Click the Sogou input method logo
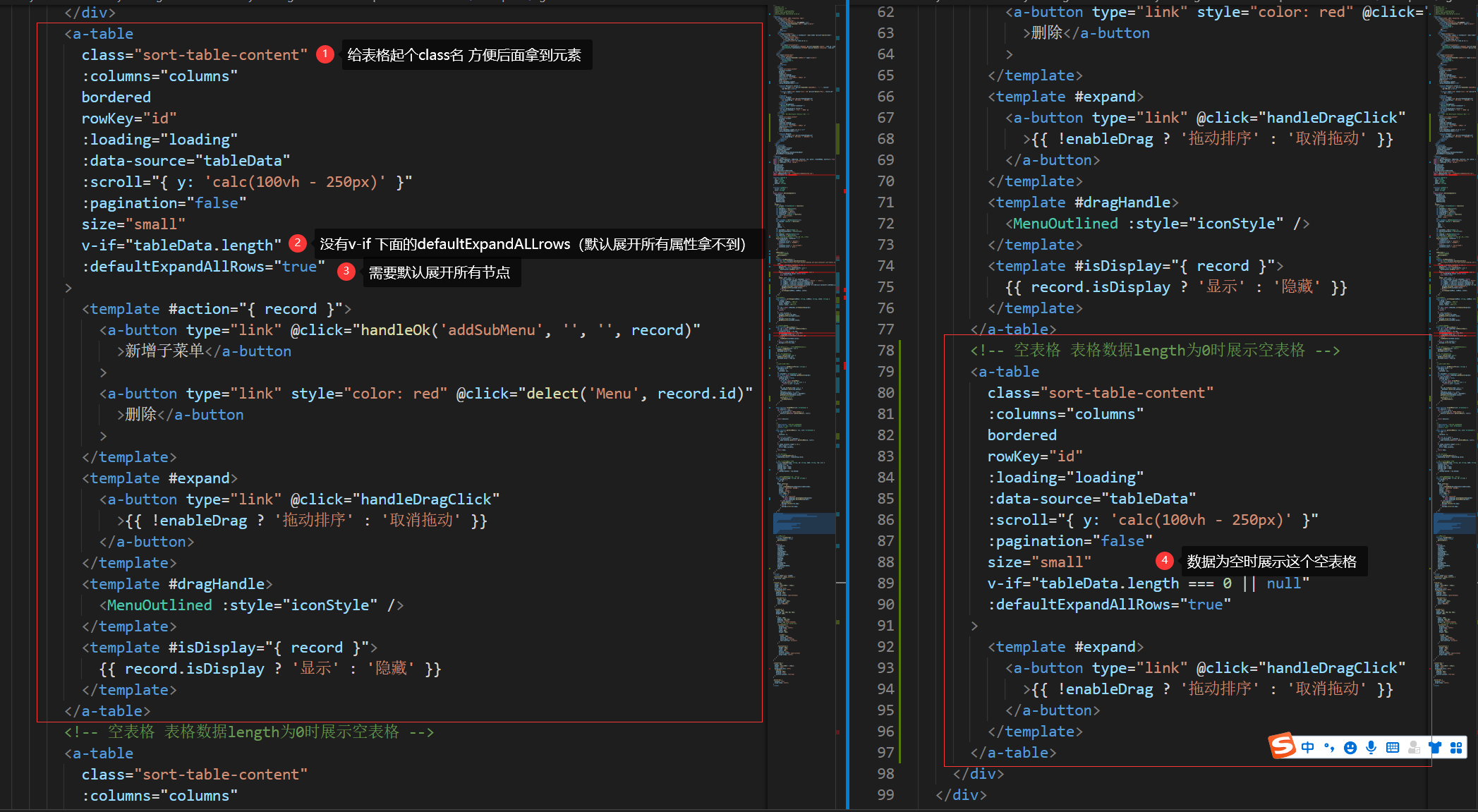Image resolution: width=1478 pixels, height=812 pixels. click(1282, 746)
